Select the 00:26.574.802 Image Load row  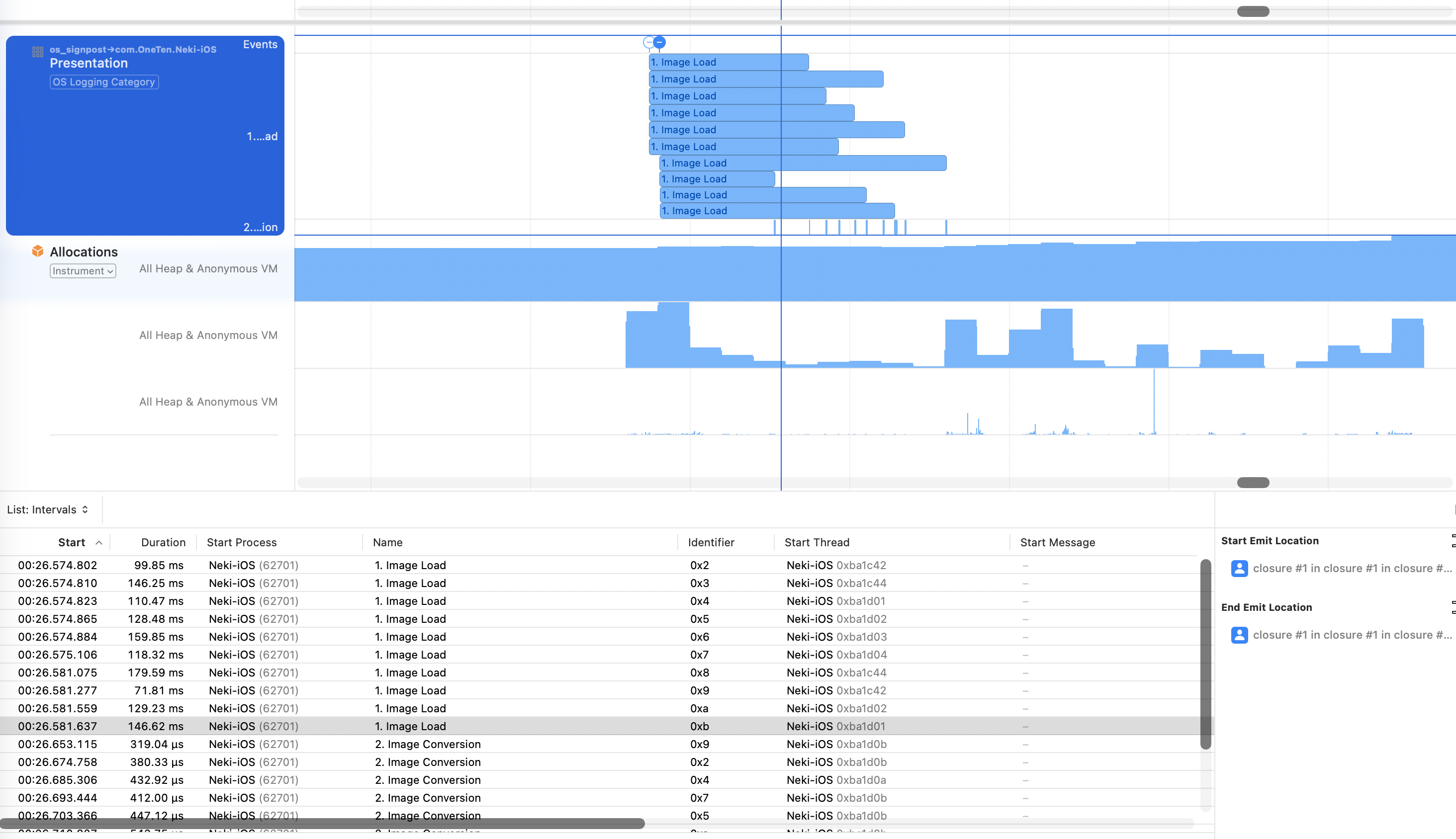coord(403,565)
